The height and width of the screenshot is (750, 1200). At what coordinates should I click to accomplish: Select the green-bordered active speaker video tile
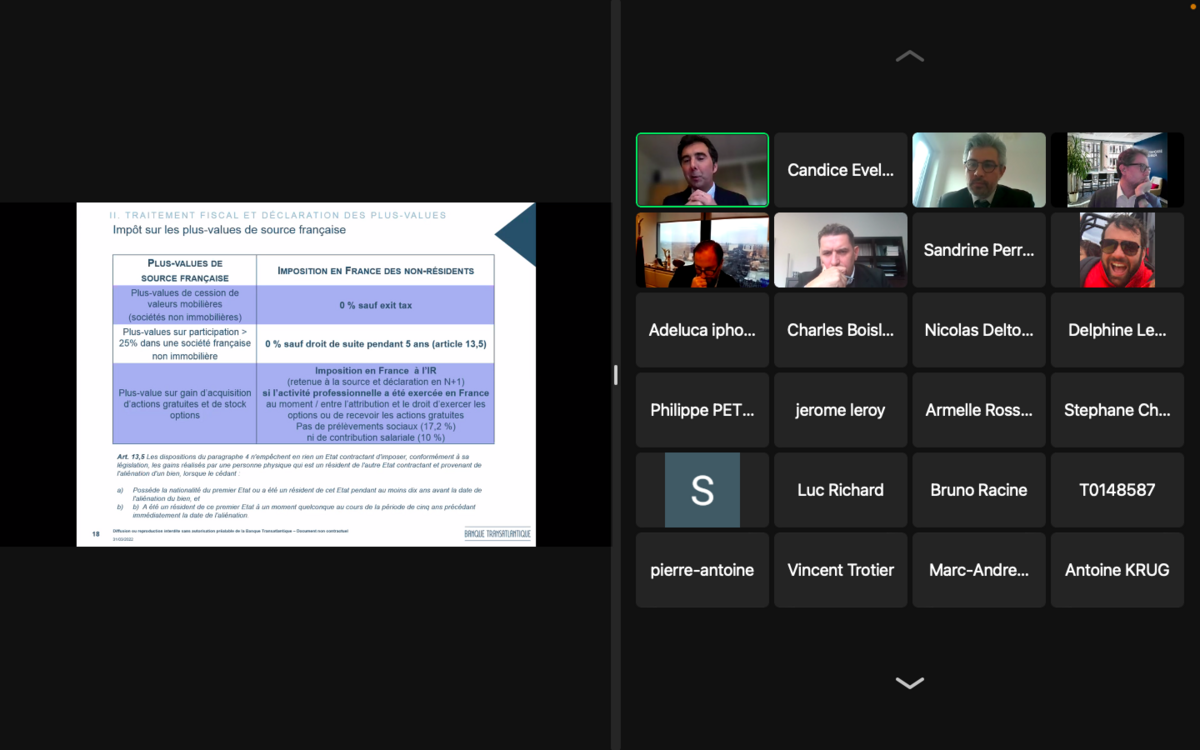[702, 170]
